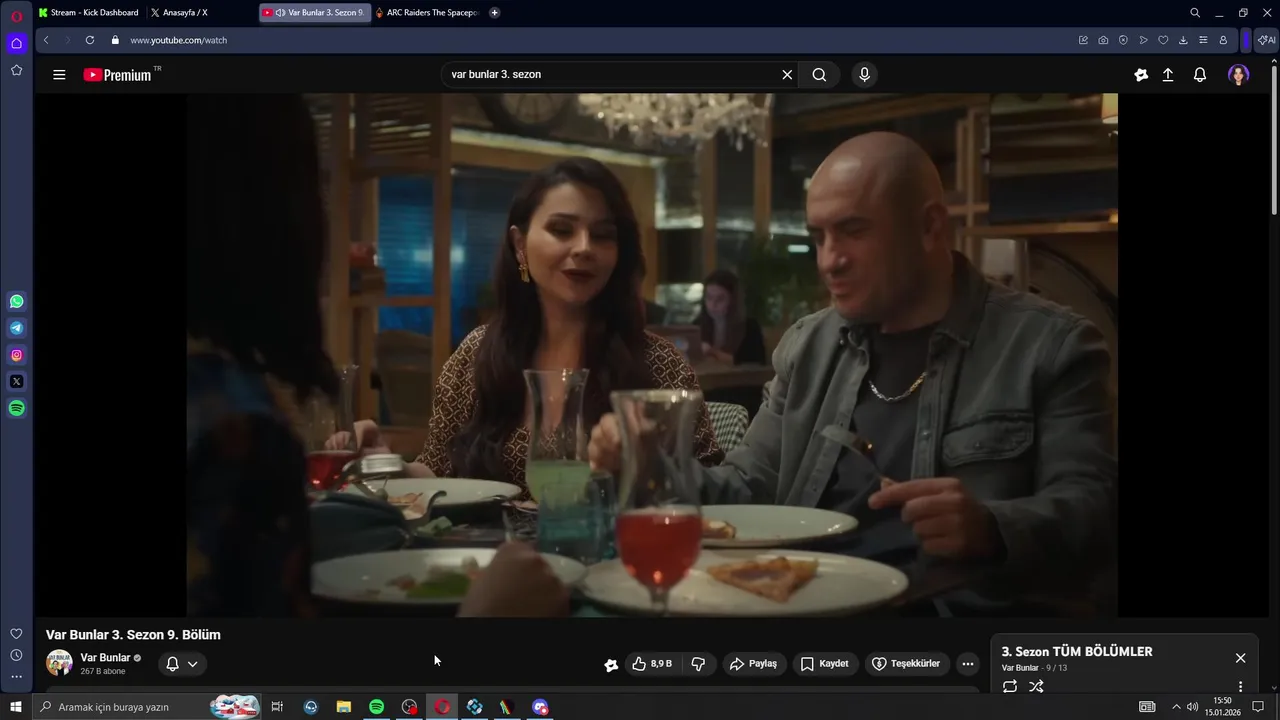Open sidebar history clock icon

coord(16,655)
